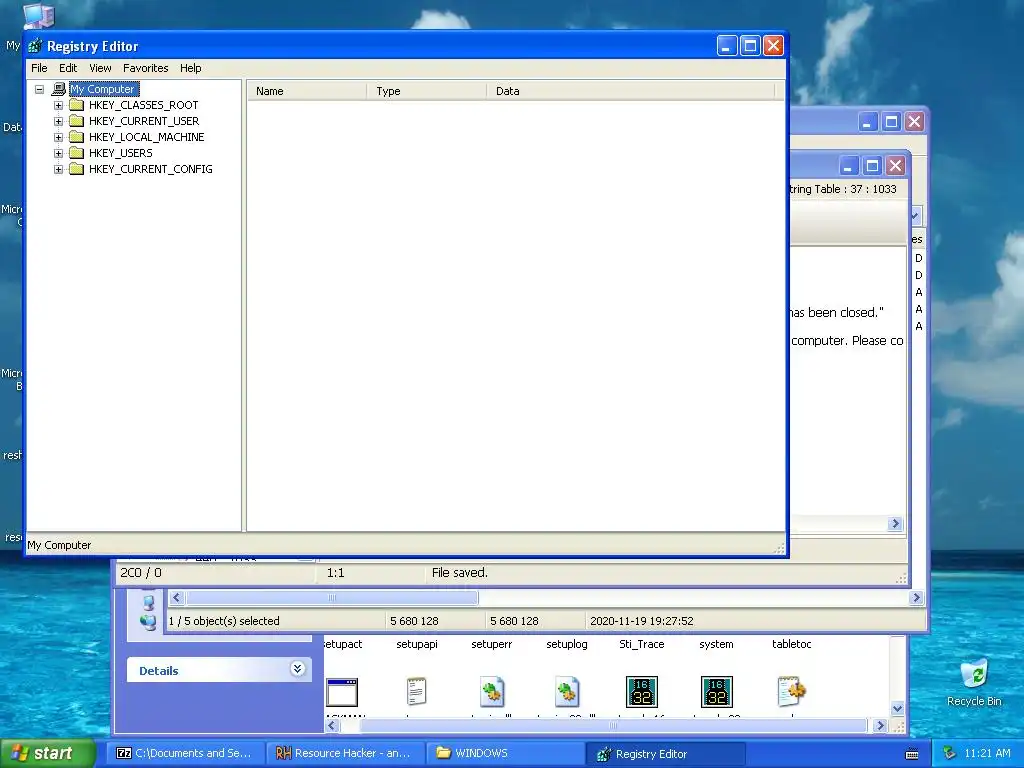
Task: Switch to Resource Hacker taskbar button
Action: click(346, 754)
